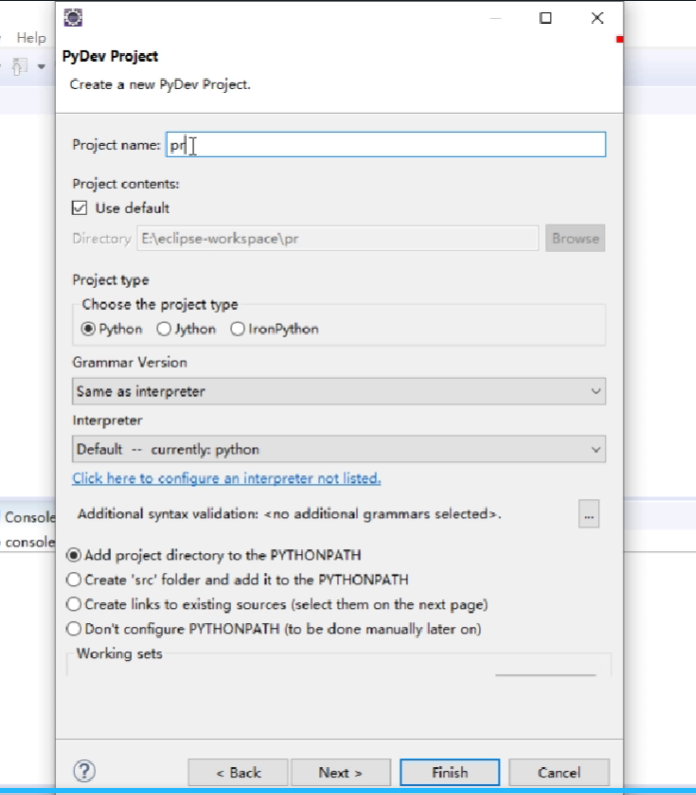Open the help question mark icon
Viewport: 696px width, 795px height.
click(84, 771)
